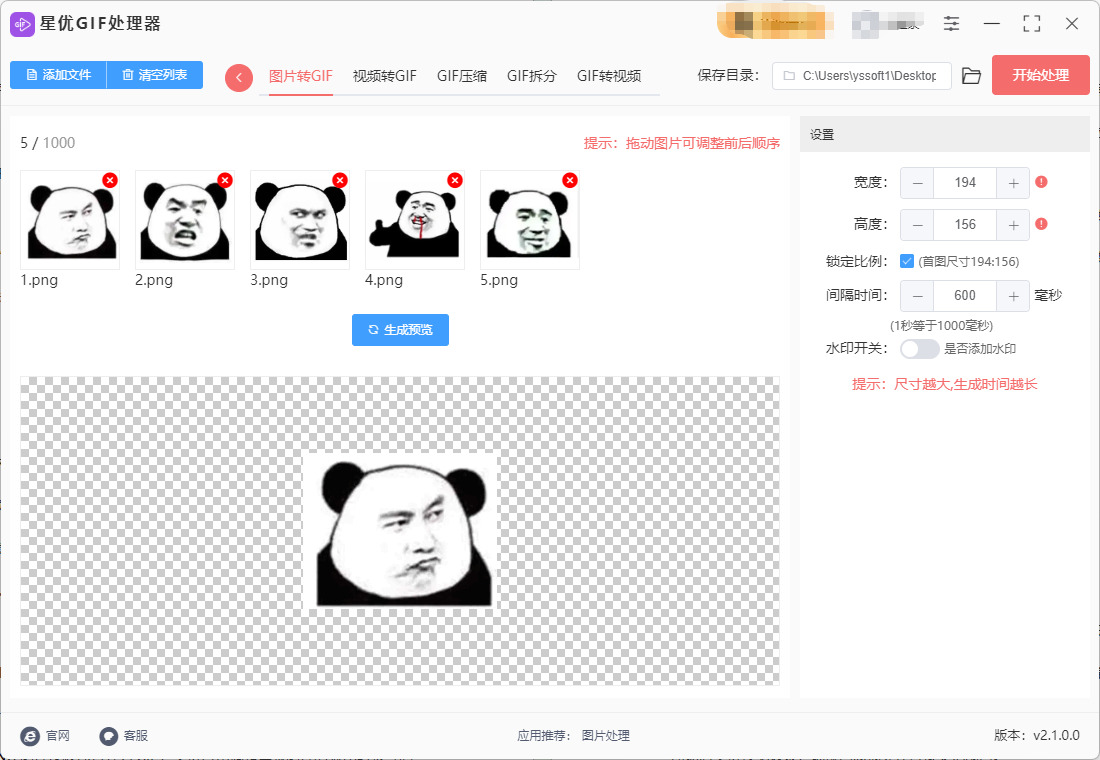Increase 高度 with plus button
This screenshot has width=1100, height=760.
[1013, 225]
